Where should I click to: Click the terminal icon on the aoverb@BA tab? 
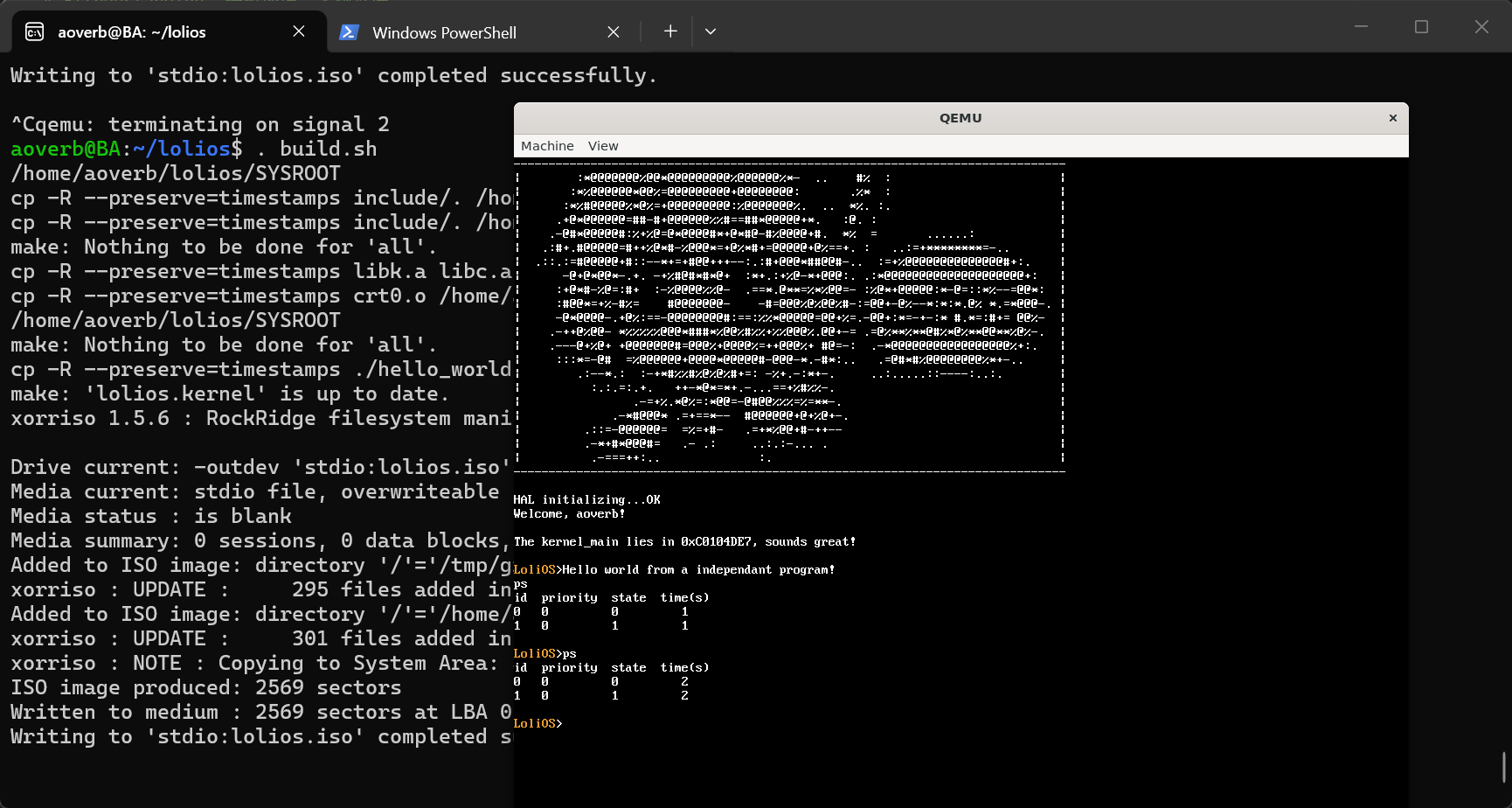click(x=35, y=32)
